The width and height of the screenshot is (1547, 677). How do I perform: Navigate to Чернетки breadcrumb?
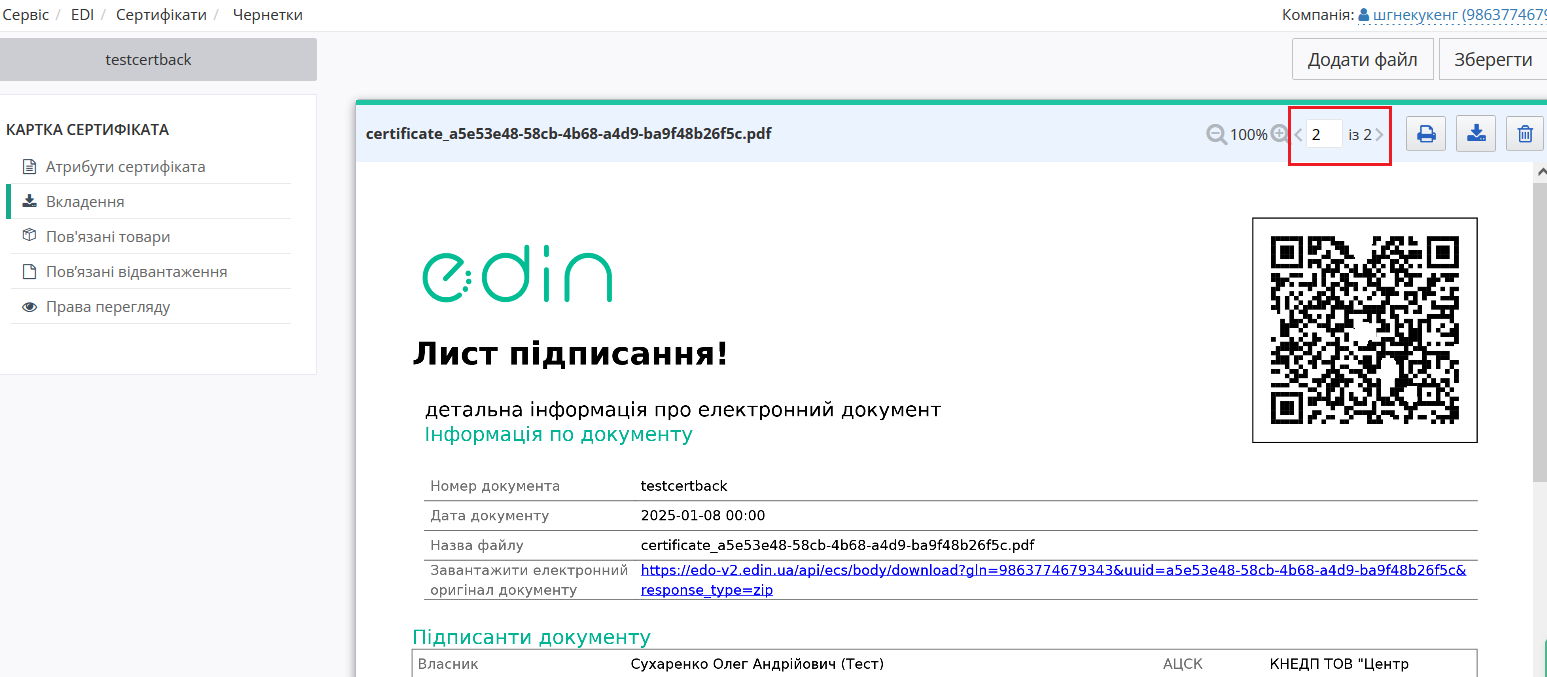point(267,15)
